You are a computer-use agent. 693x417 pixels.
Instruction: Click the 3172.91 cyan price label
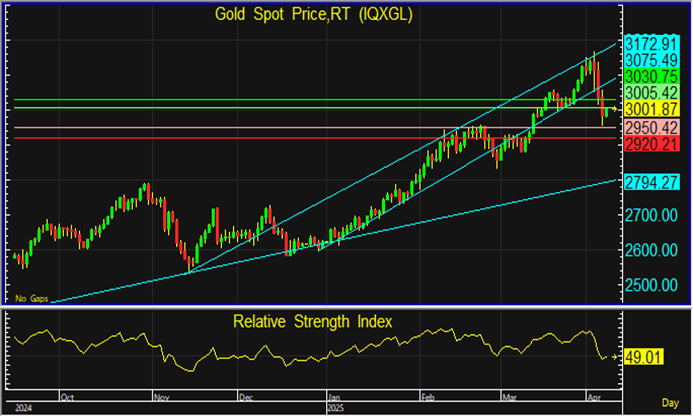click(651, 45)
